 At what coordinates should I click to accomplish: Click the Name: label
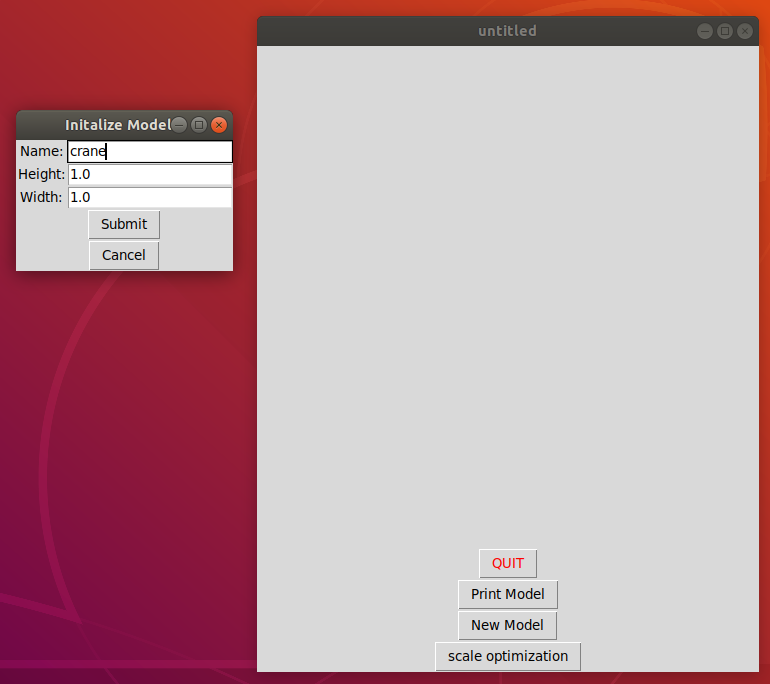[41, 151]
